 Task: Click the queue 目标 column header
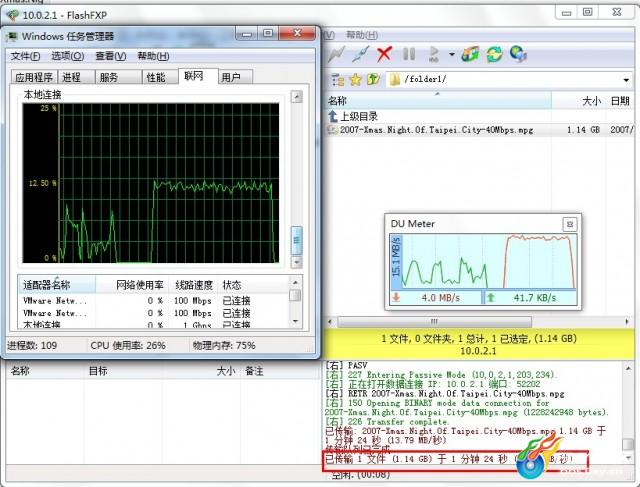pyautogui.click(x=122, y=371)
